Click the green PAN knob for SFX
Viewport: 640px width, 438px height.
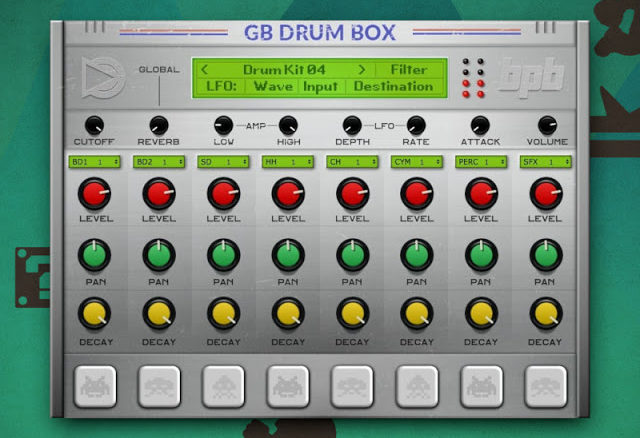pos(546,256)
